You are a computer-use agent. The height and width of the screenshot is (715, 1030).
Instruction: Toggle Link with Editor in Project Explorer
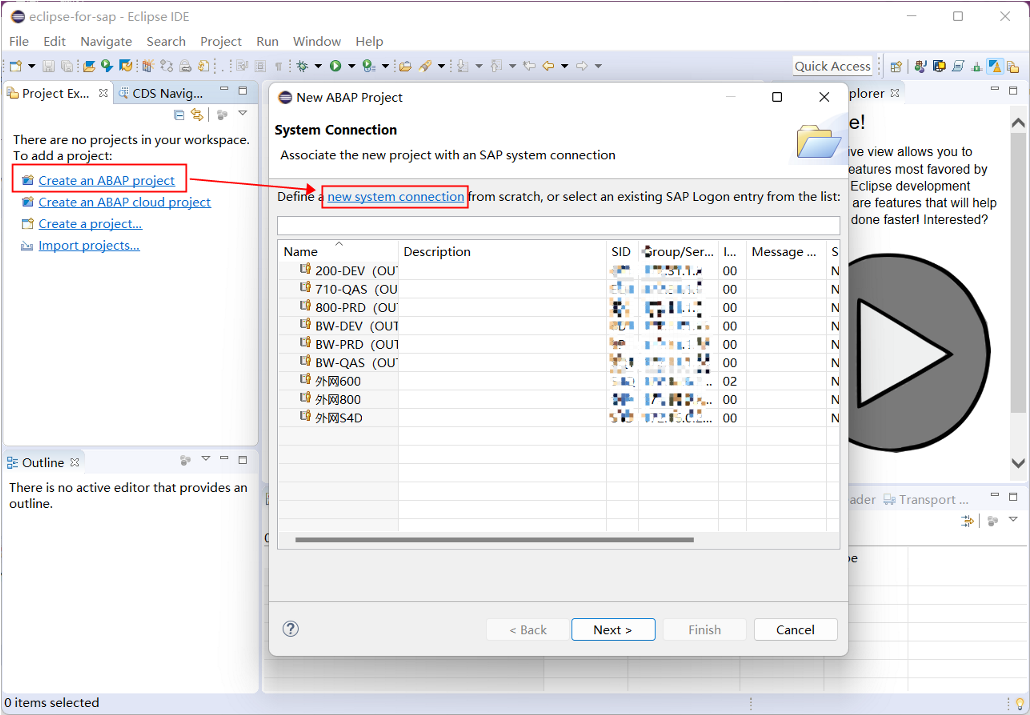[x=196, y=115]
